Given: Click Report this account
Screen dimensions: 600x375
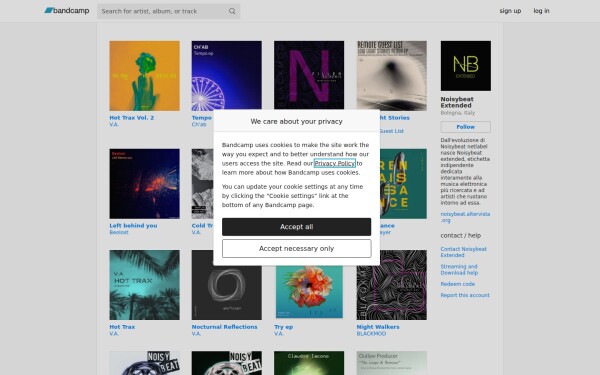Looking at the screenshot, I should click(465, 295).
